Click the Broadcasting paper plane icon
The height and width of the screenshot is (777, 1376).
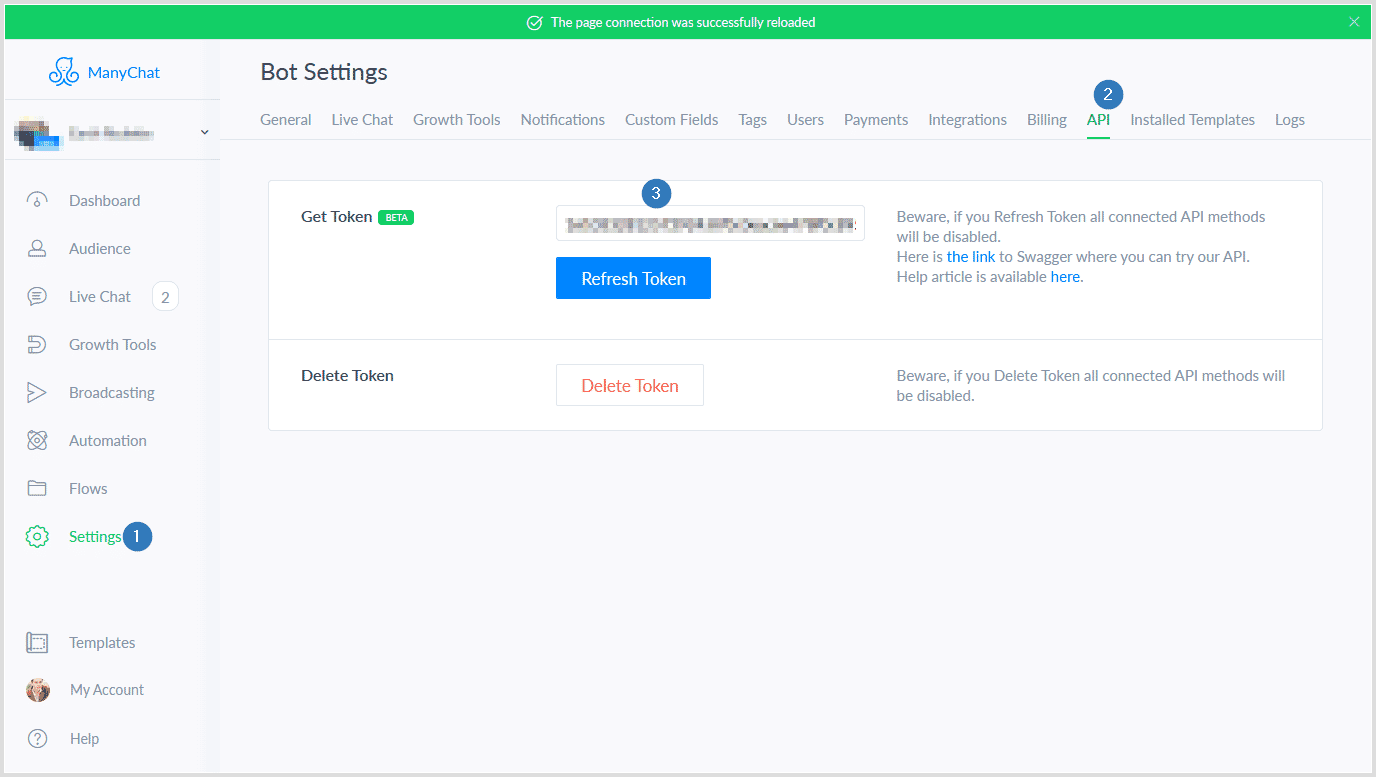[x=37, y=392]
